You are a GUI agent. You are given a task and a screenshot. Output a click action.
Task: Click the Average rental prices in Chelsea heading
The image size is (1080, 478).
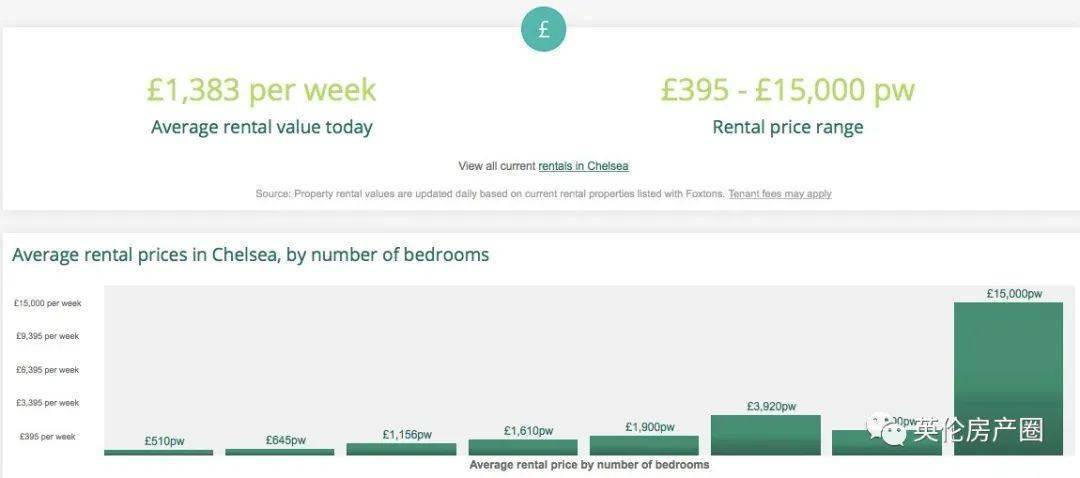tap(251, 255)
